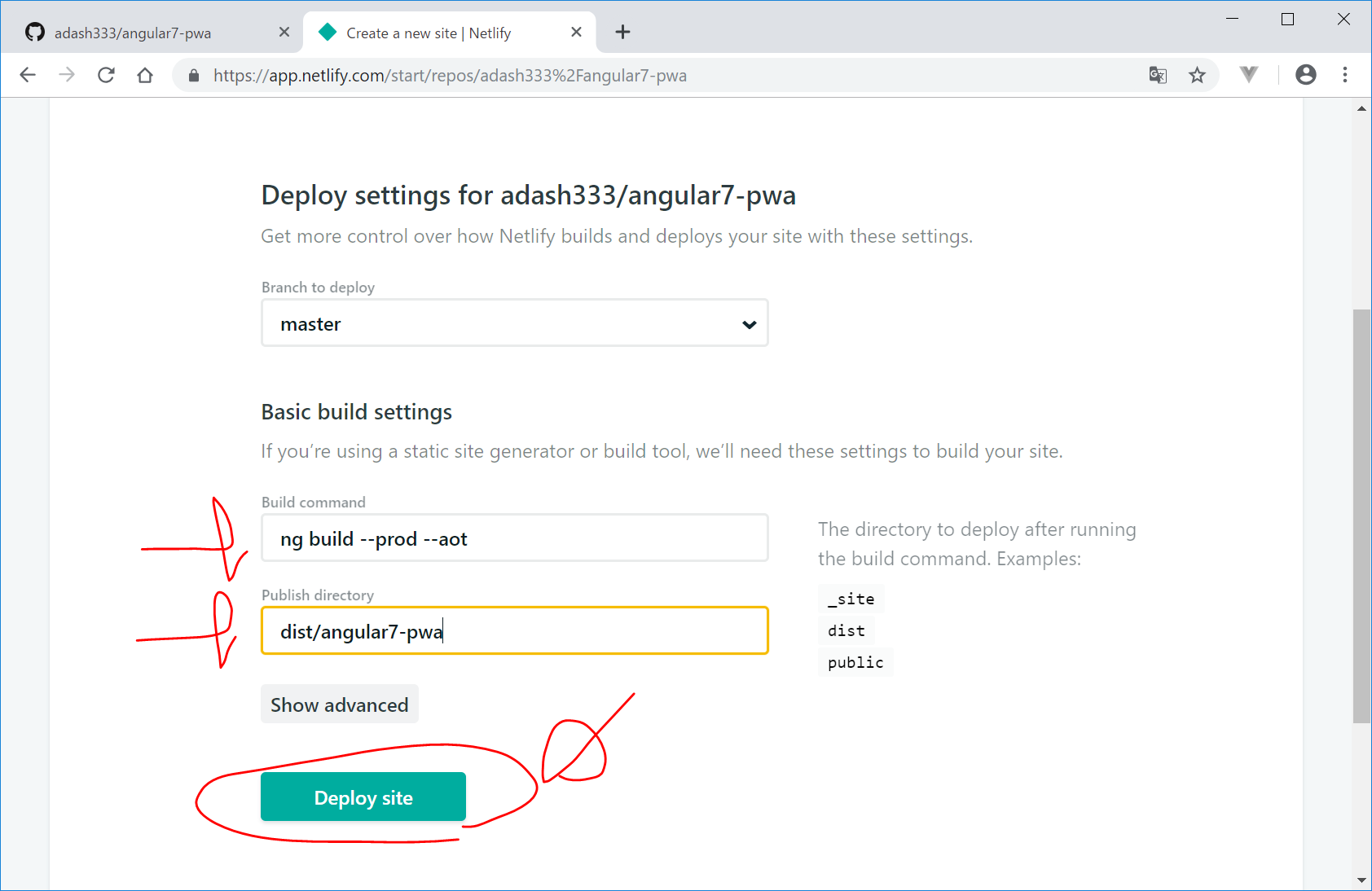Focus the Publish directory input field
This screenshot has height=891, width=1372.
[x=514, y=631]
